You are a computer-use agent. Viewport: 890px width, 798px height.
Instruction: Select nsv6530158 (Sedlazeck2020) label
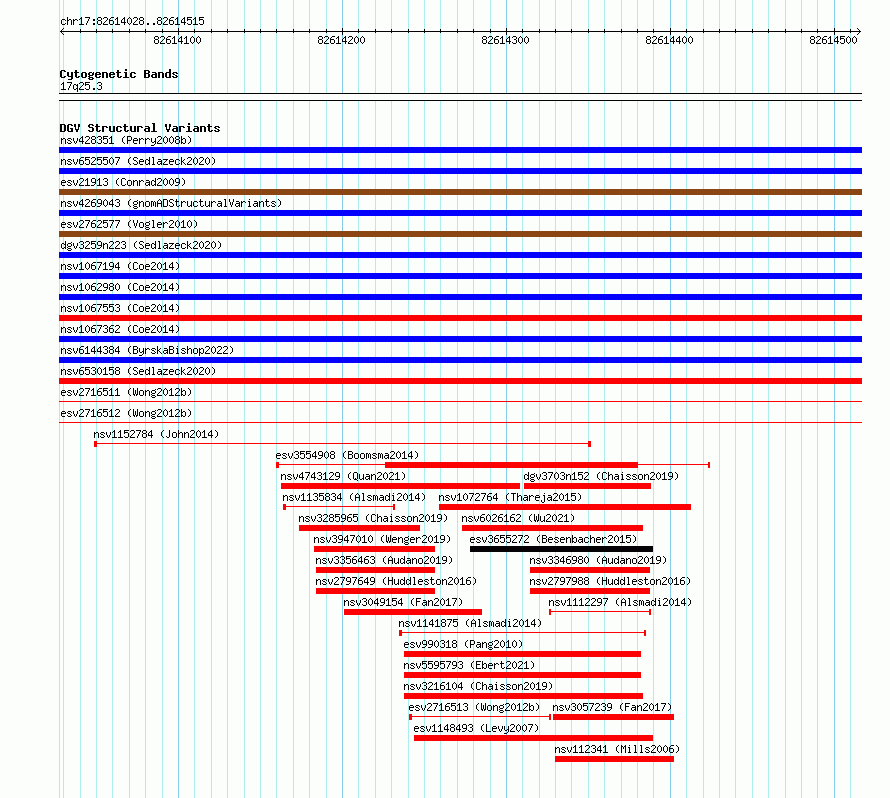tap(138, 371)
